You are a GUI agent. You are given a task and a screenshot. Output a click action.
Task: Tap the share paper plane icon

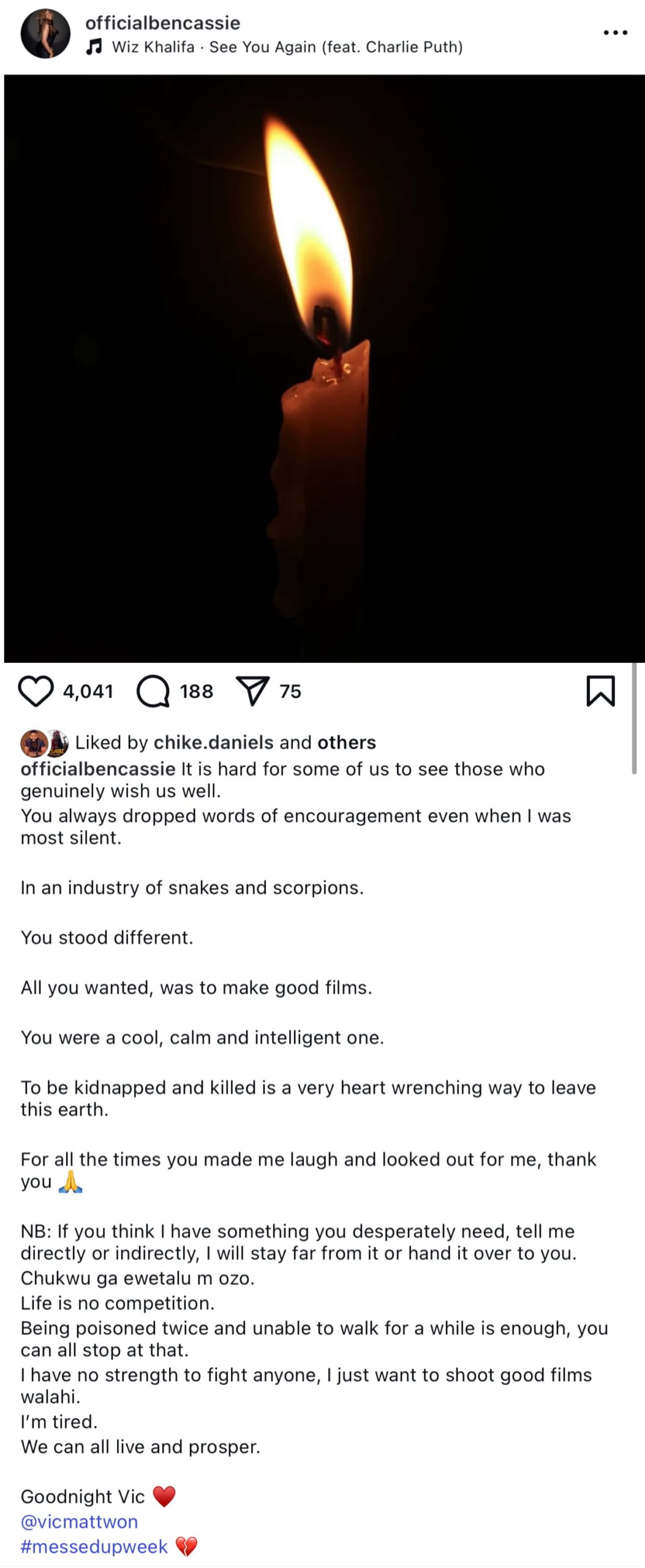252,691
